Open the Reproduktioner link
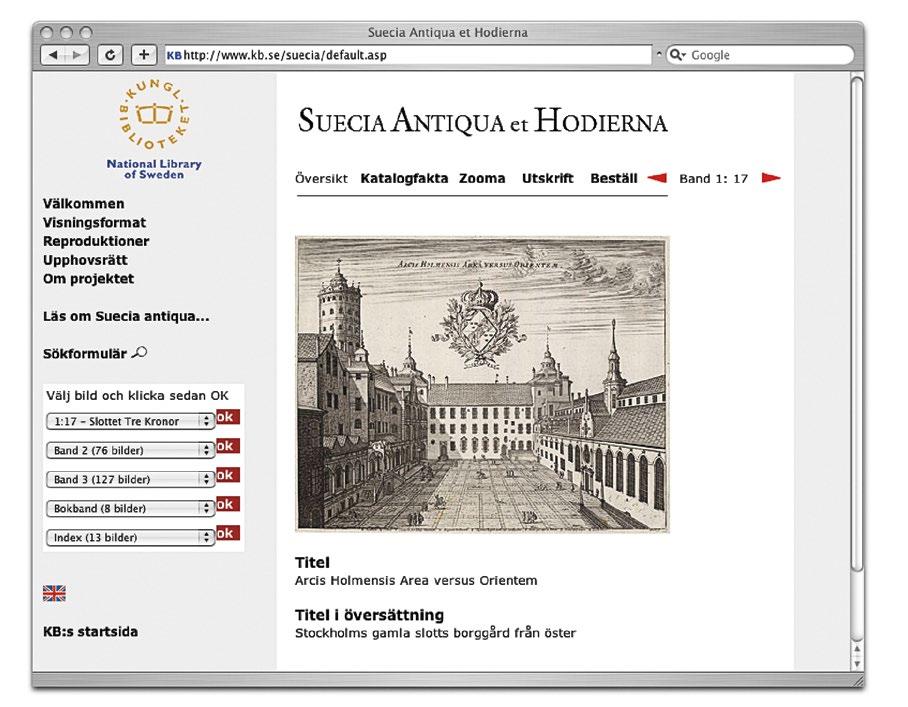Image resolution: width=908 pixels, height=707 pixels. [x=96, y=241]
